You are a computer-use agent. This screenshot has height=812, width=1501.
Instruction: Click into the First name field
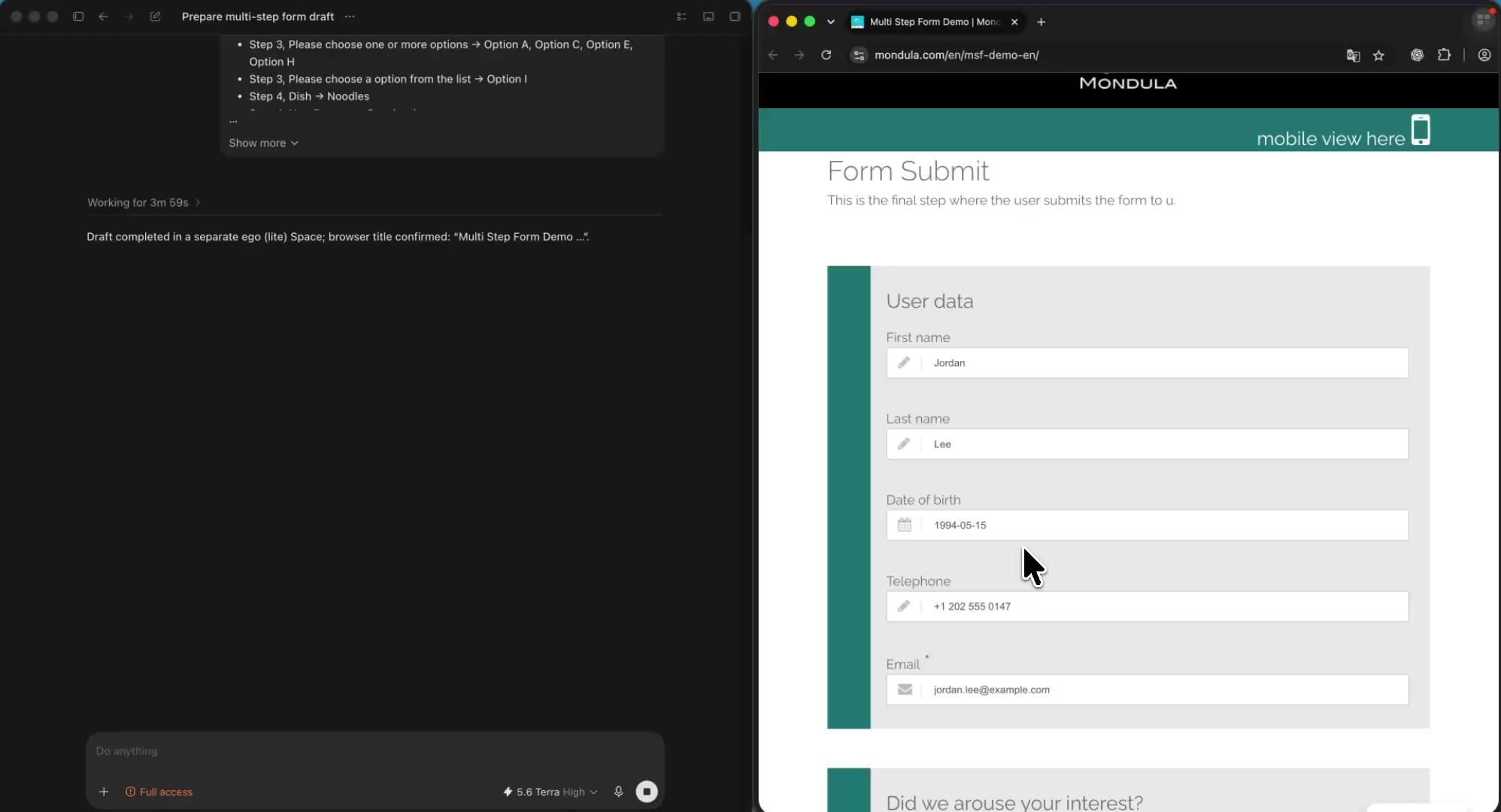1148,362
